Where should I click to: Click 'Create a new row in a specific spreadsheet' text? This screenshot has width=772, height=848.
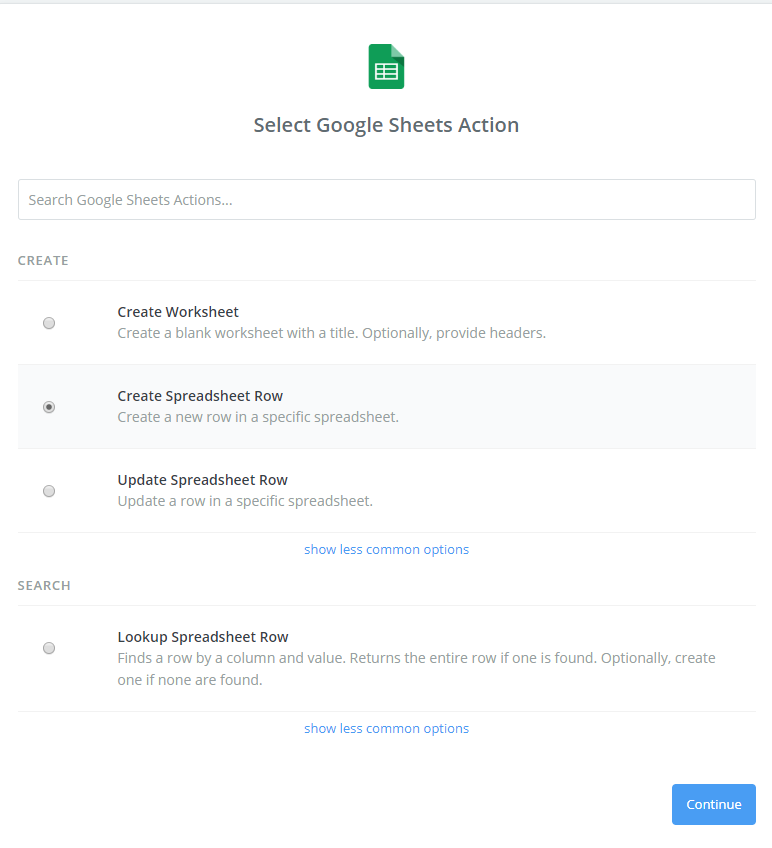(258, 417)
